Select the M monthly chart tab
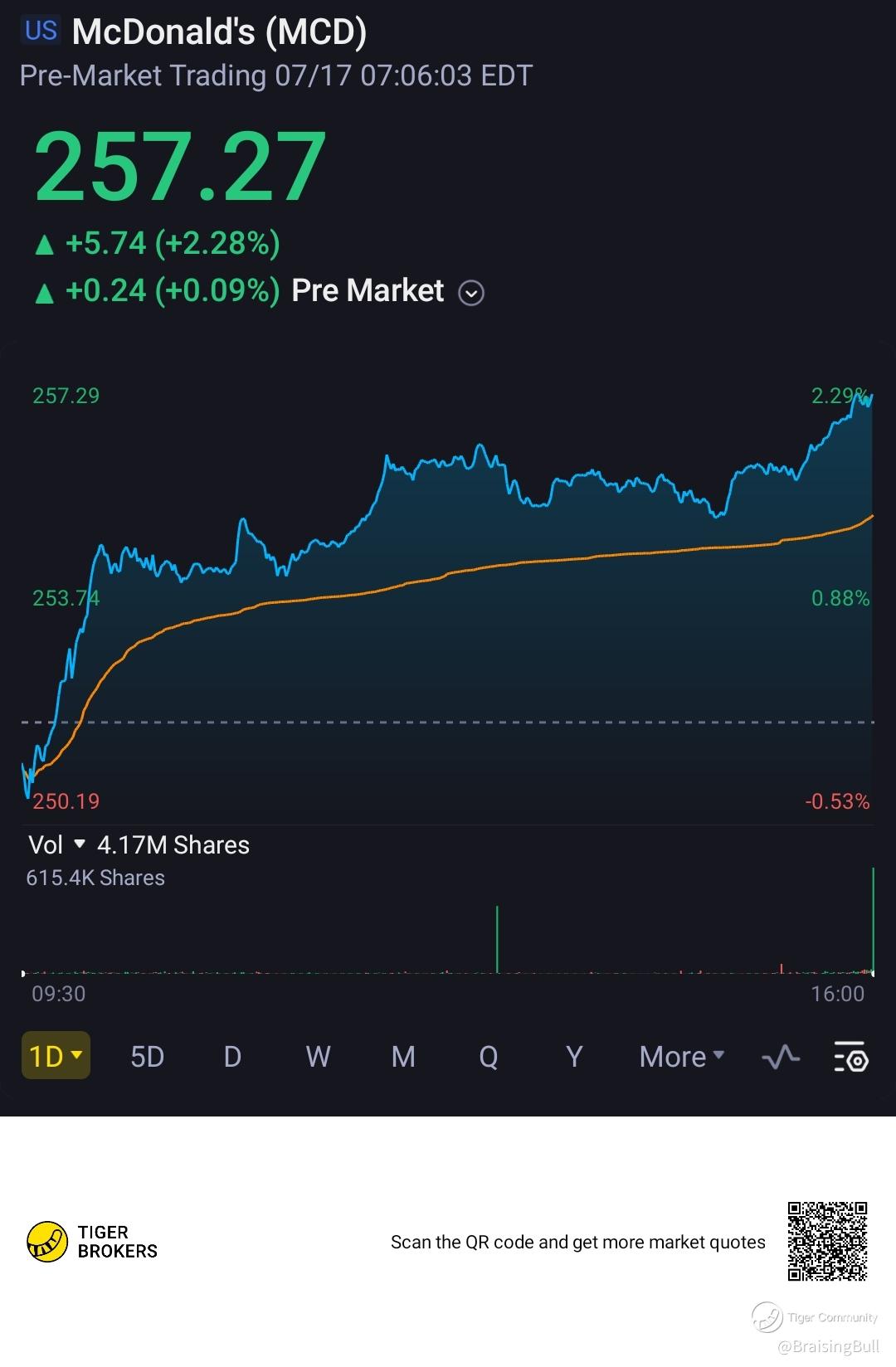Screen dimensions: 896x1367 point(403,1057)
